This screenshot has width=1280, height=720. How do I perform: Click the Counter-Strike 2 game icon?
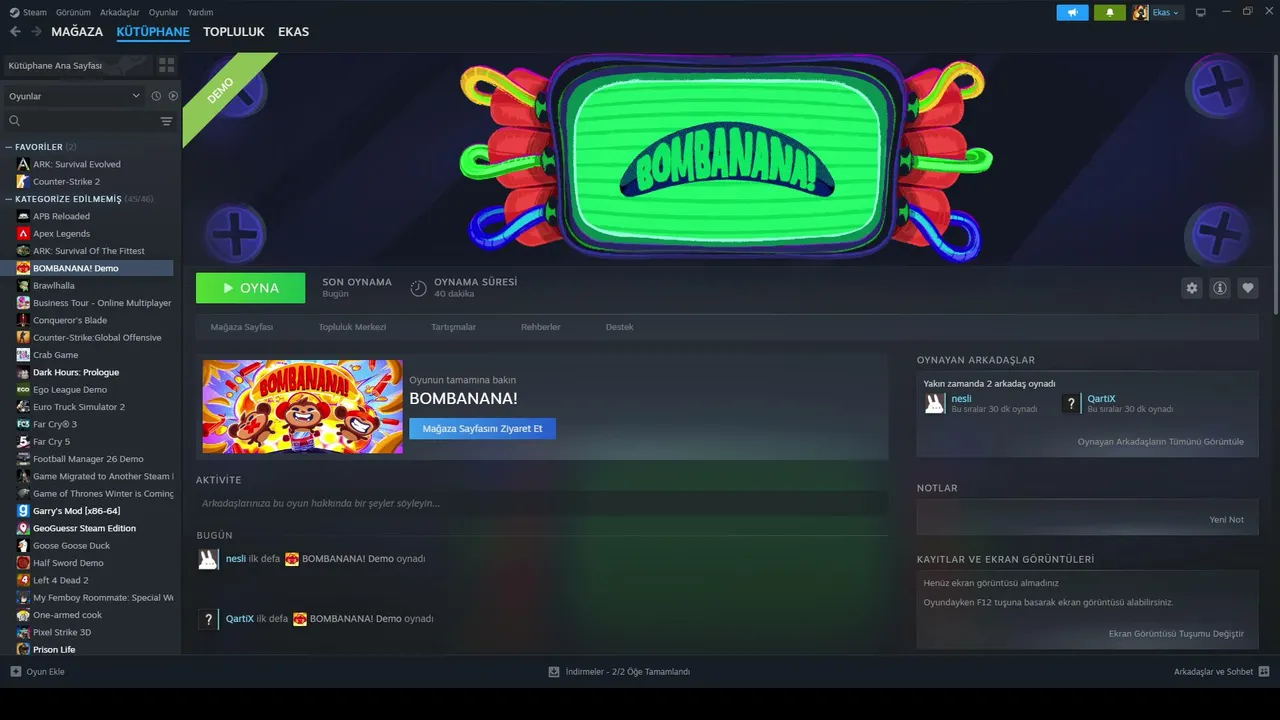pyautogui.click(x=23, y=182)
